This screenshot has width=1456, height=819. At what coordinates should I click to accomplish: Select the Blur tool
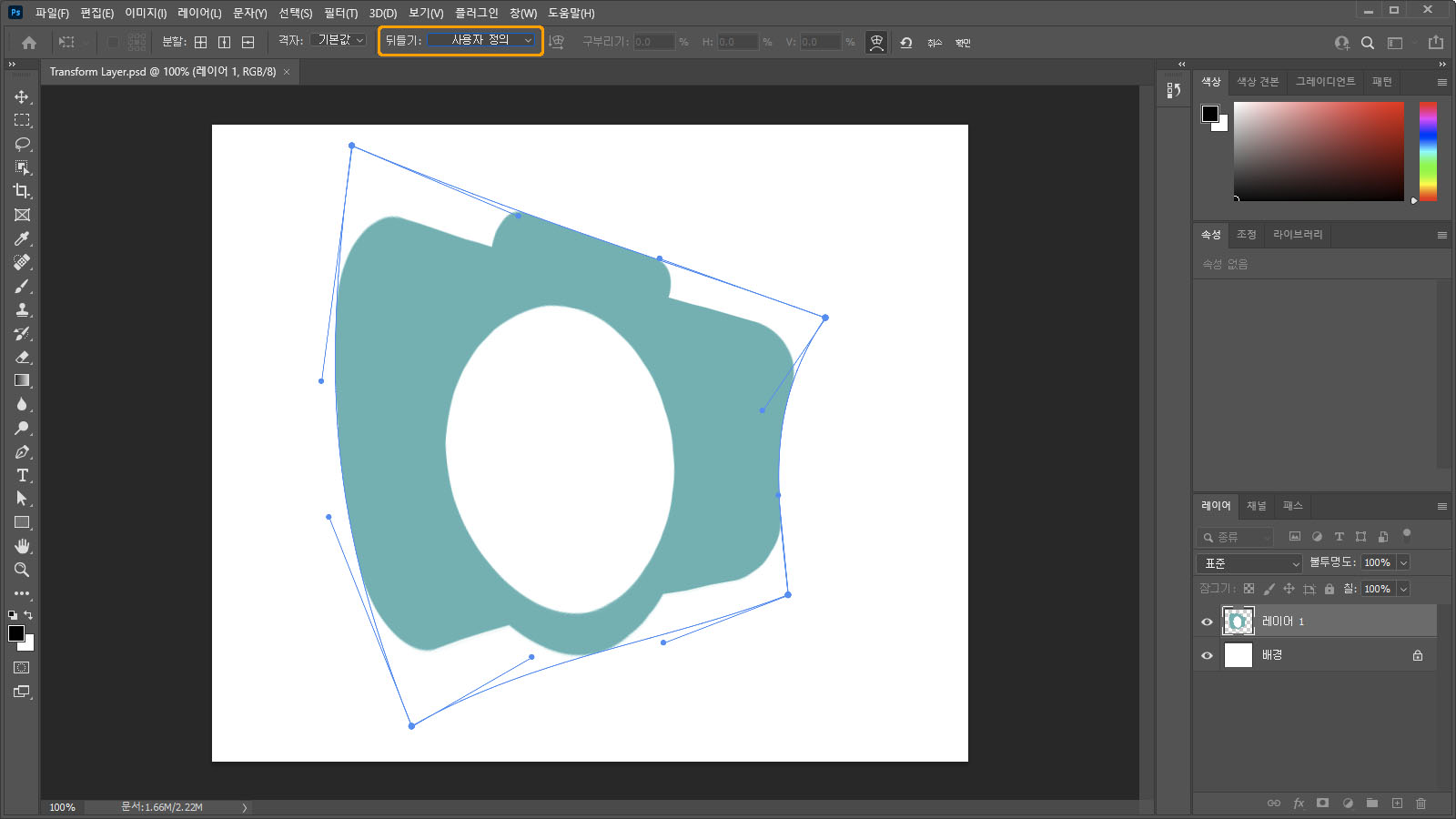pyautogui.click(x=22, y=404)
